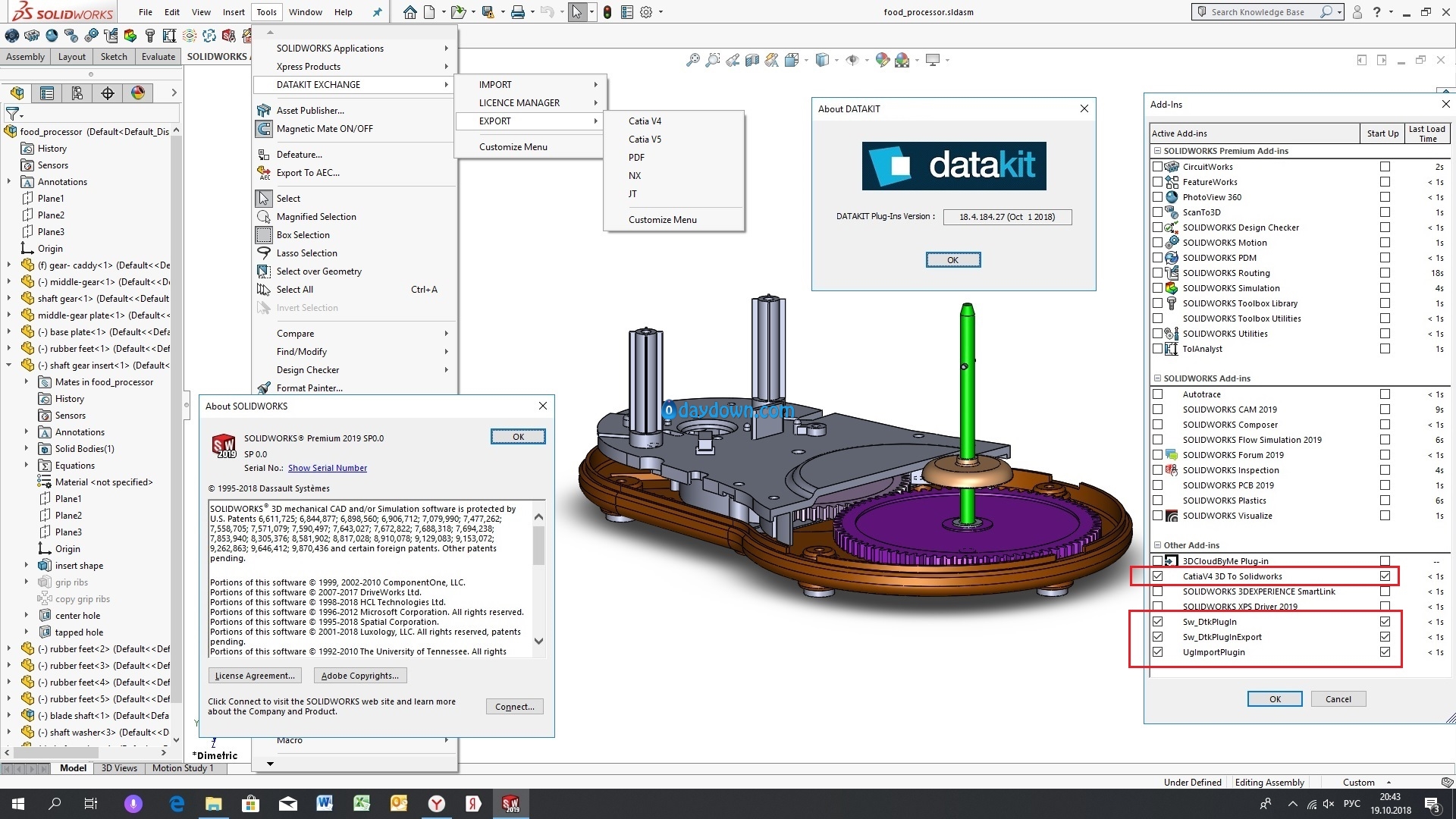Collapse the shaft gear insert<1> tree node
This screenshot has height=819, width=1456.
tap(9, 366)
